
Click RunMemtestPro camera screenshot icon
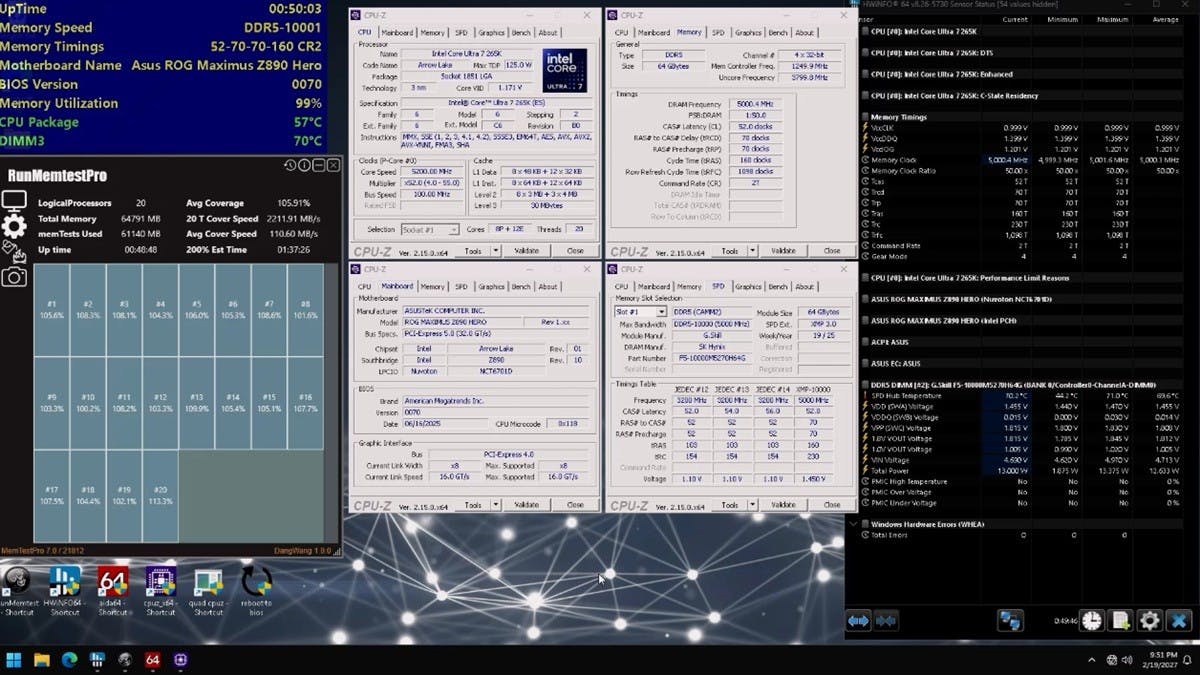14,277
